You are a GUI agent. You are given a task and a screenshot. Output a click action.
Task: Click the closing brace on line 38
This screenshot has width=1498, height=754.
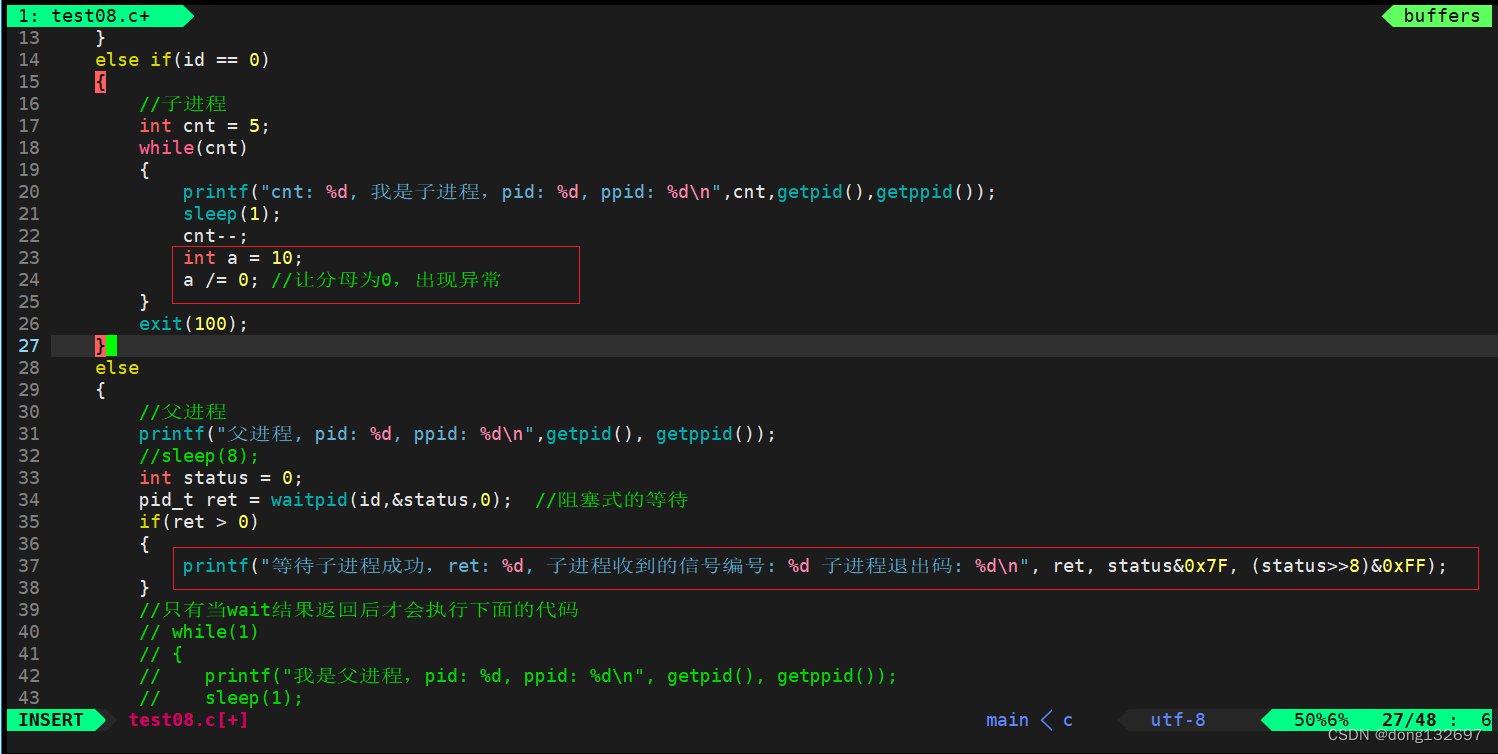(x=144, y=588)
